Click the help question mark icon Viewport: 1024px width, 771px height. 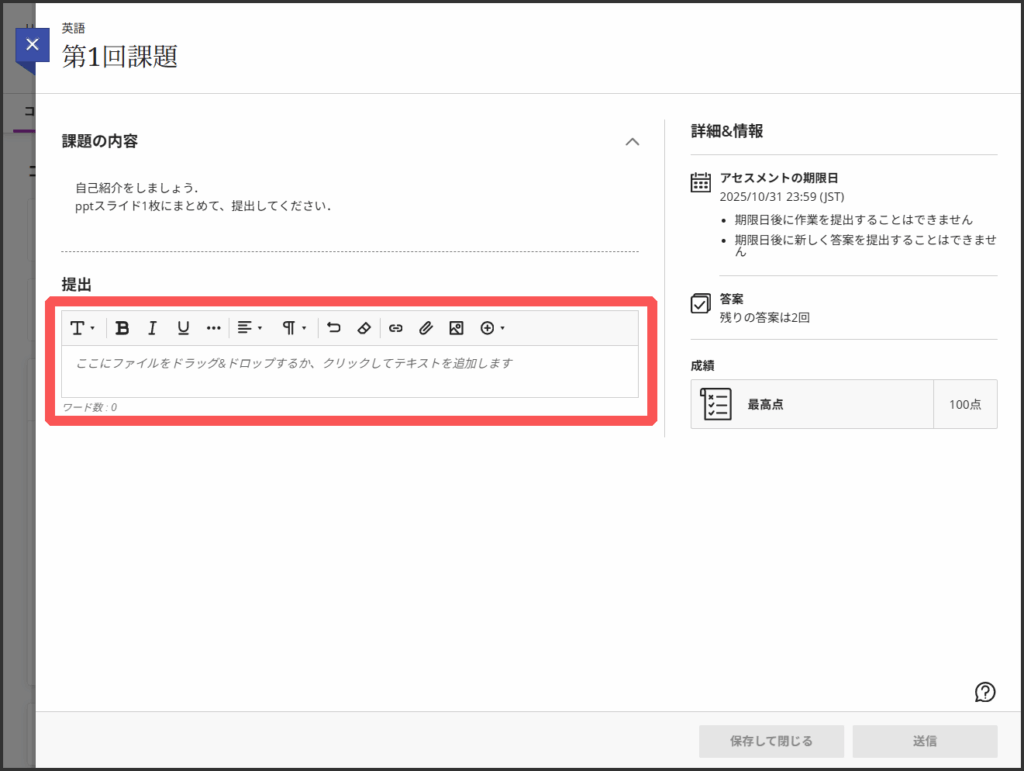point(985,692)
